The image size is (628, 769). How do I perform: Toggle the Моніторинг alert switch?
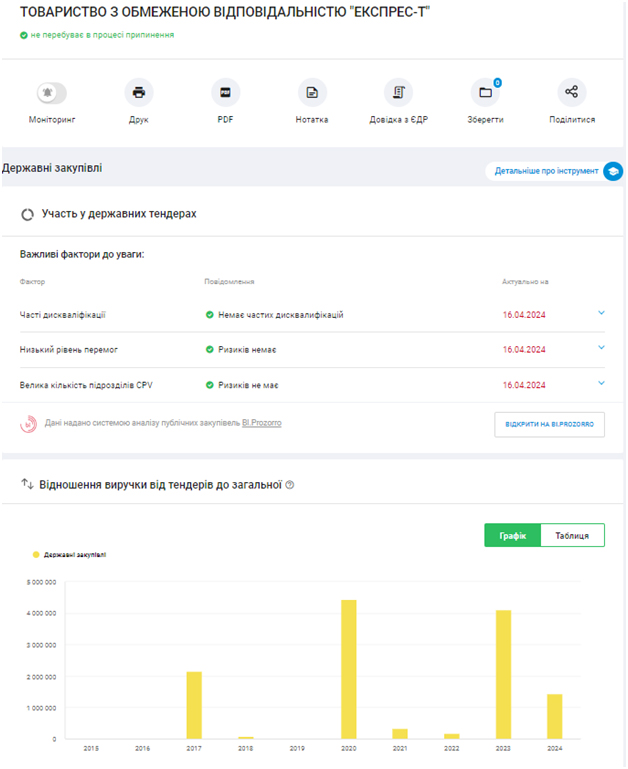coord(52,93)
